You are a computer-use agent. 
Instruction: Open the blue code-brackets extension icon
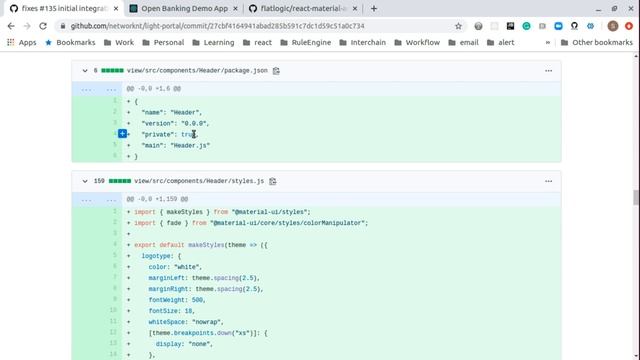click(x=590, y=26)
